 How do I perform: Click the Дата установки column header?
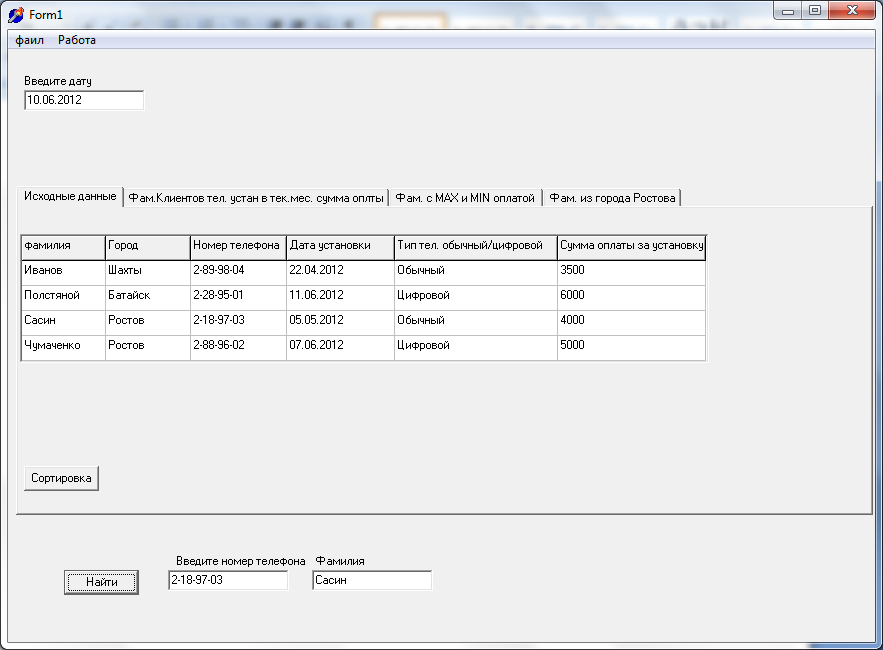coord(340,247)
